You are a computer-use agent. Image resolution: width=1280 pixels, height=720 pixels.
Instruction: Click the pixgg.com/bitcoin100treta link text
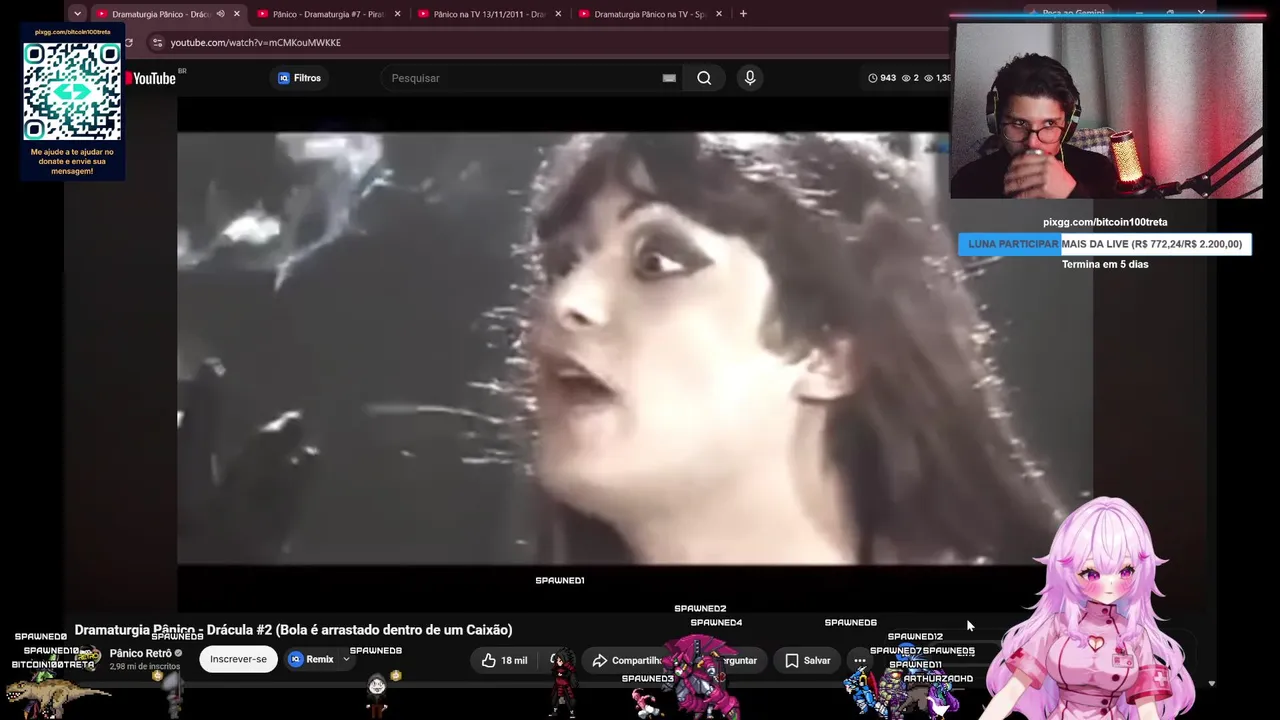click(x=1105, y=222)
